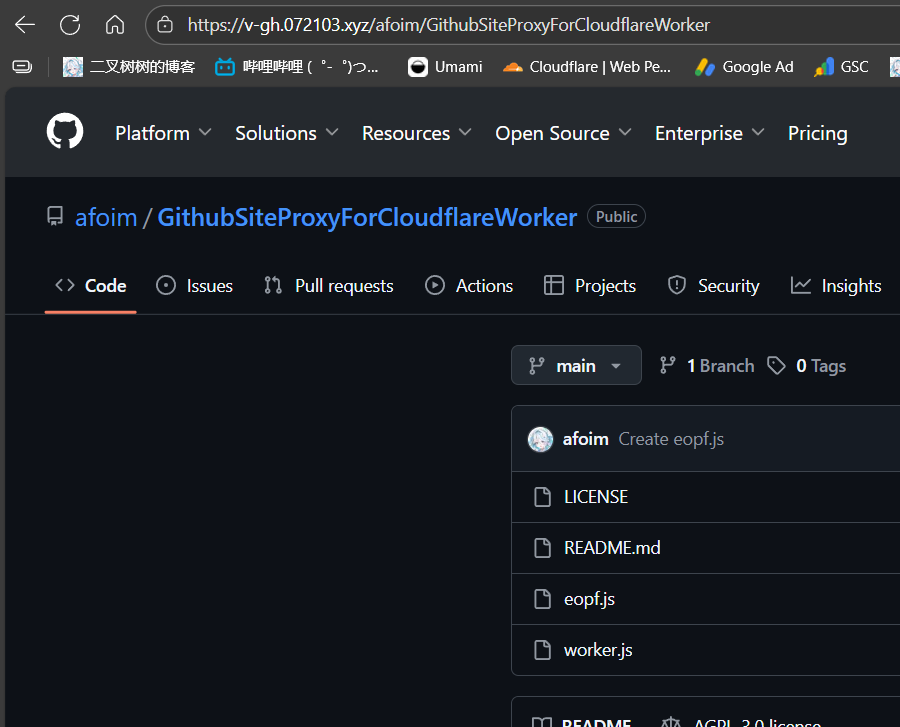
Task: Switch to the Pull requests tab
Action: point(329,286)
